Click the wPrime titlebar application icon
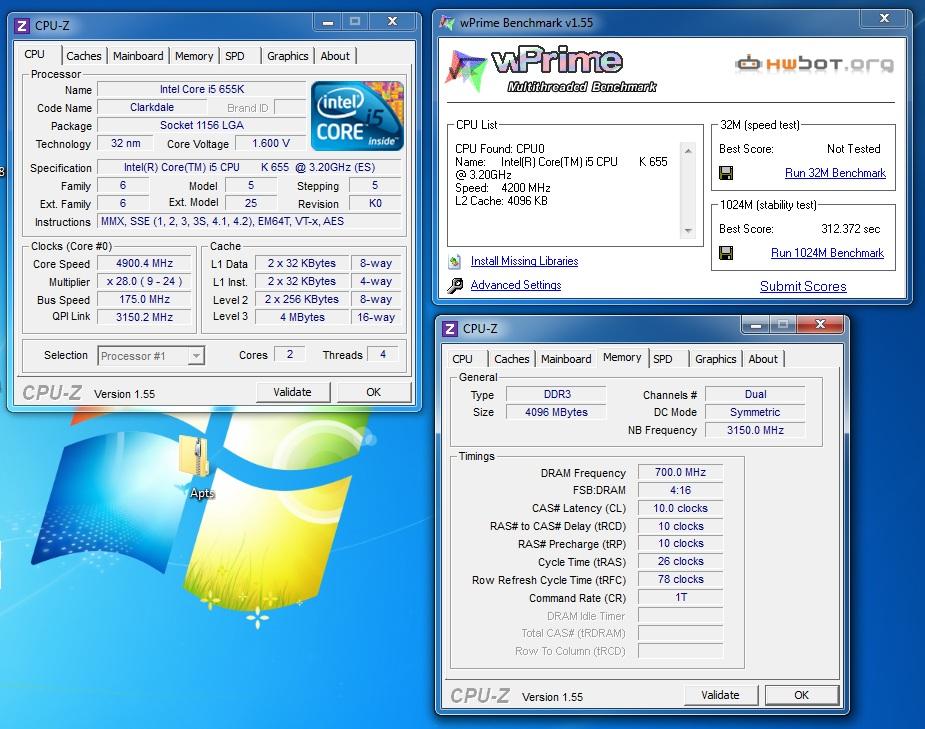Viewport: 925px width, 729px height. coord(448,23)
